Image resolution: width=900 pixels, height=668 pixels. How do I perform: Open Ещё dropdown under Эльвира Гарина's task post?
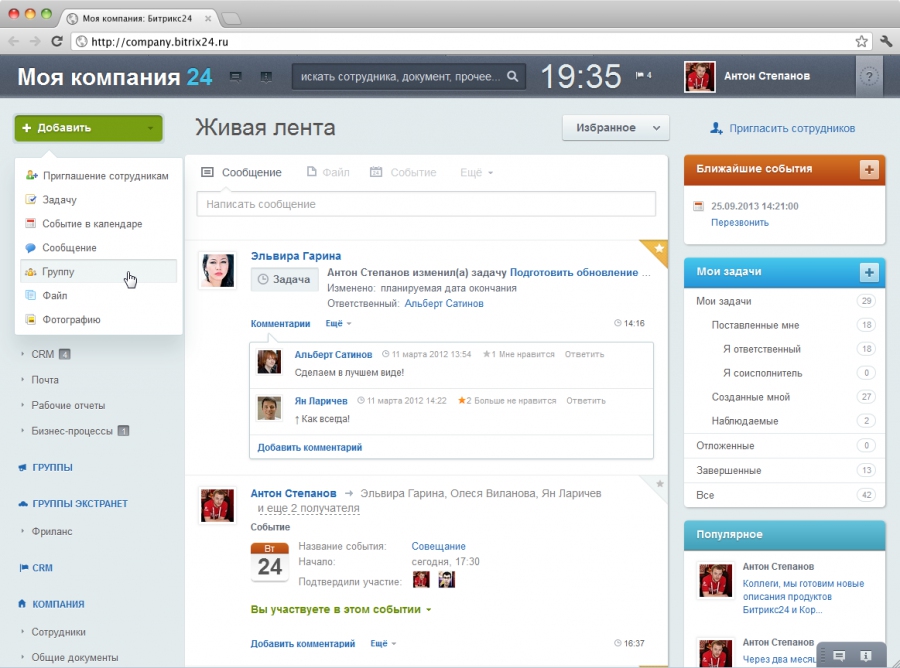point(338,324)
